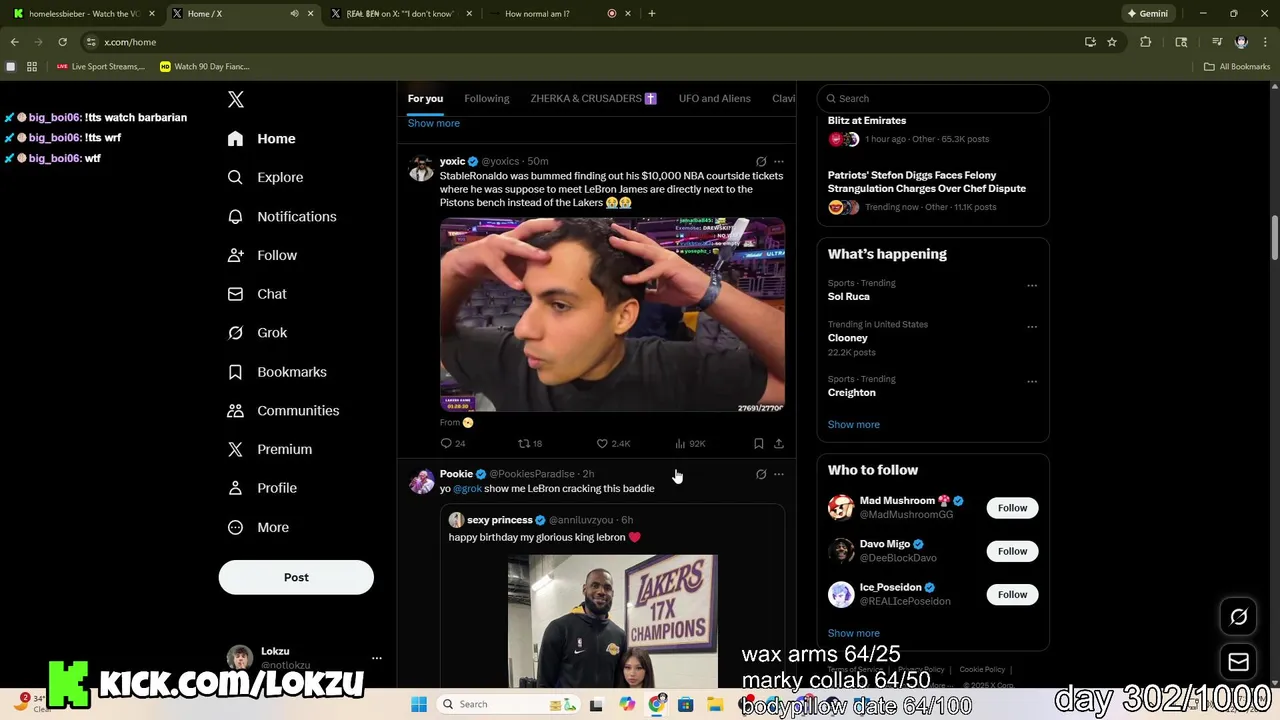
Task: Open Gemini button in the browser
Action: coord(1147,13)
